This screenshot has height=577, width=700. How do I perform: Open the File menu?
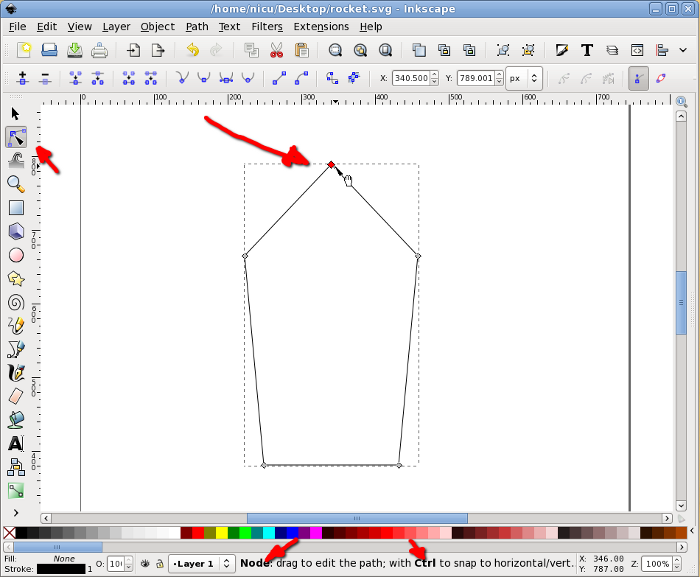click(17, 27)
